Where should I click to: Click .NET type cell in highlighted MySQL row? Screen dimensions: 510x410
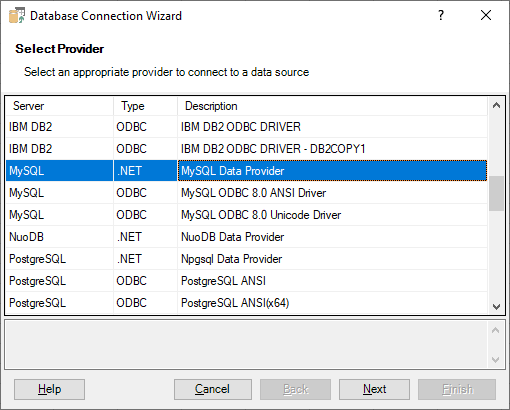tap(145, 171)
